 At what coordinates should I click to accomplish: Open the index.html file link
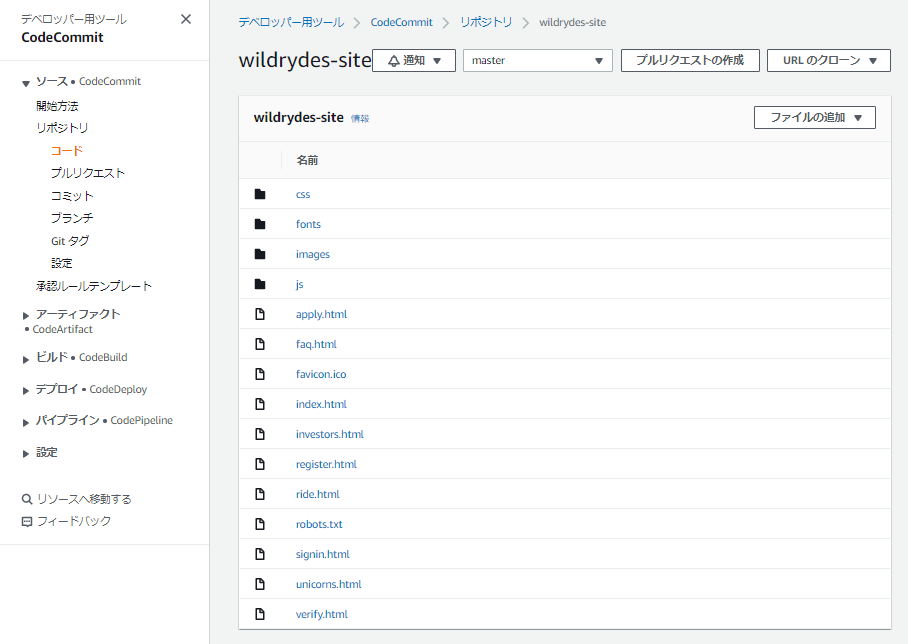point(321,404)
